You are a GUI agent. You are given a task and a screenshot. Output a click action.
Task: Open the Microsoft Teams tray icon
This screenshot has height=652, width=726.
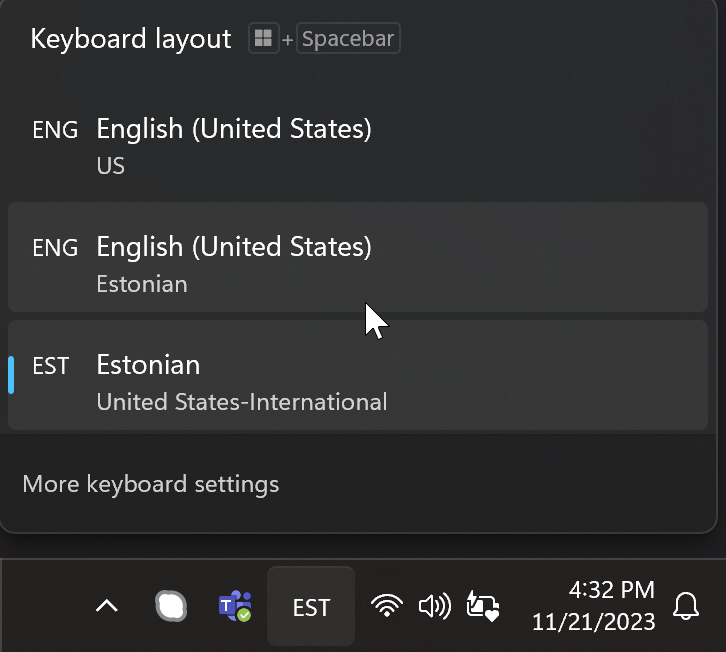[x=235, y=606]
